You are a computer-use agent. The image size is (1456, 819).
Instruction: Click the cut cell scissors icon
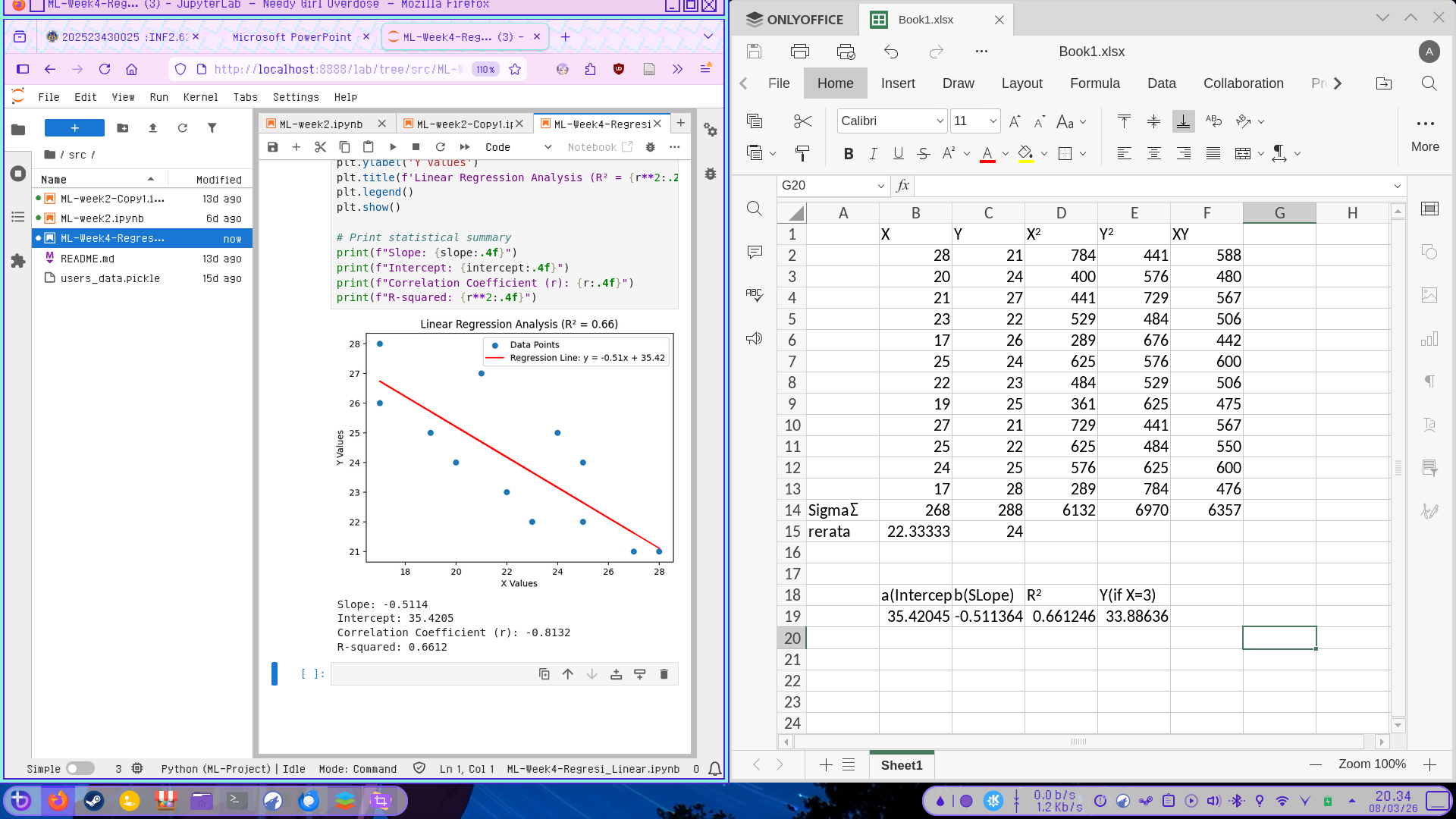(320, 147)
